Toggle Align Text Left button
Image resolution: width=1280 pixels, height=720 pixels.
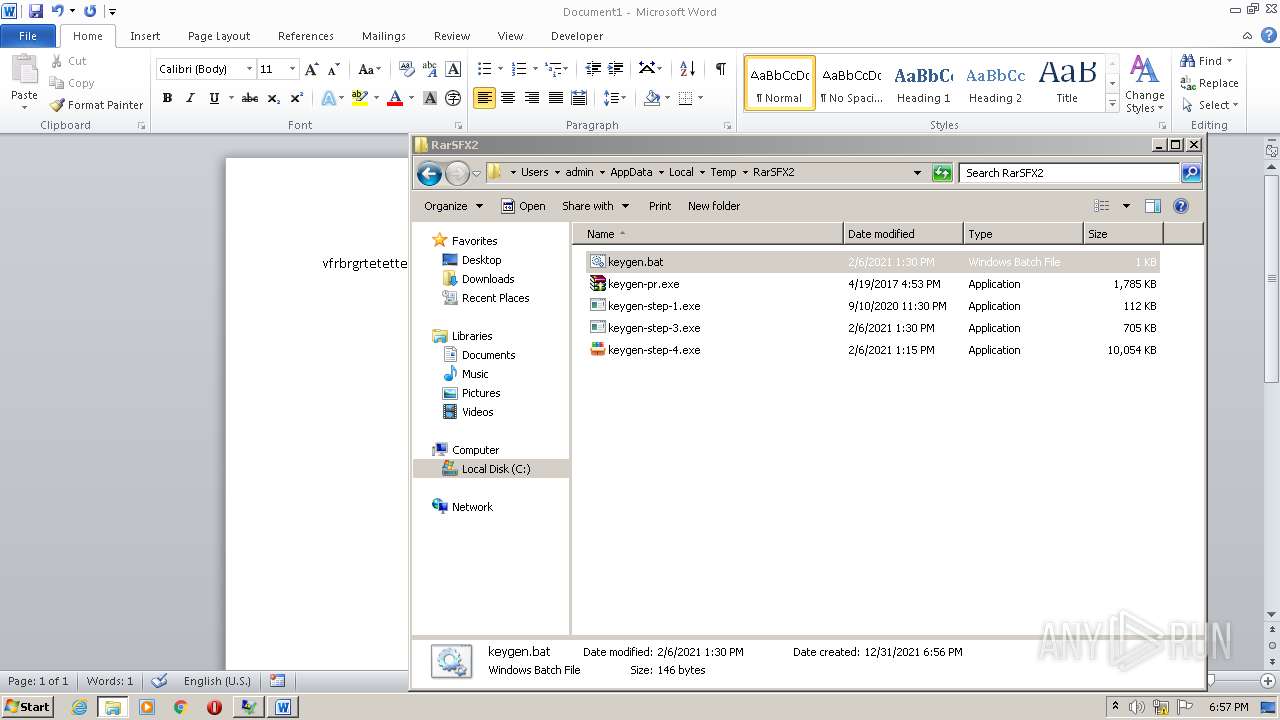485,98
